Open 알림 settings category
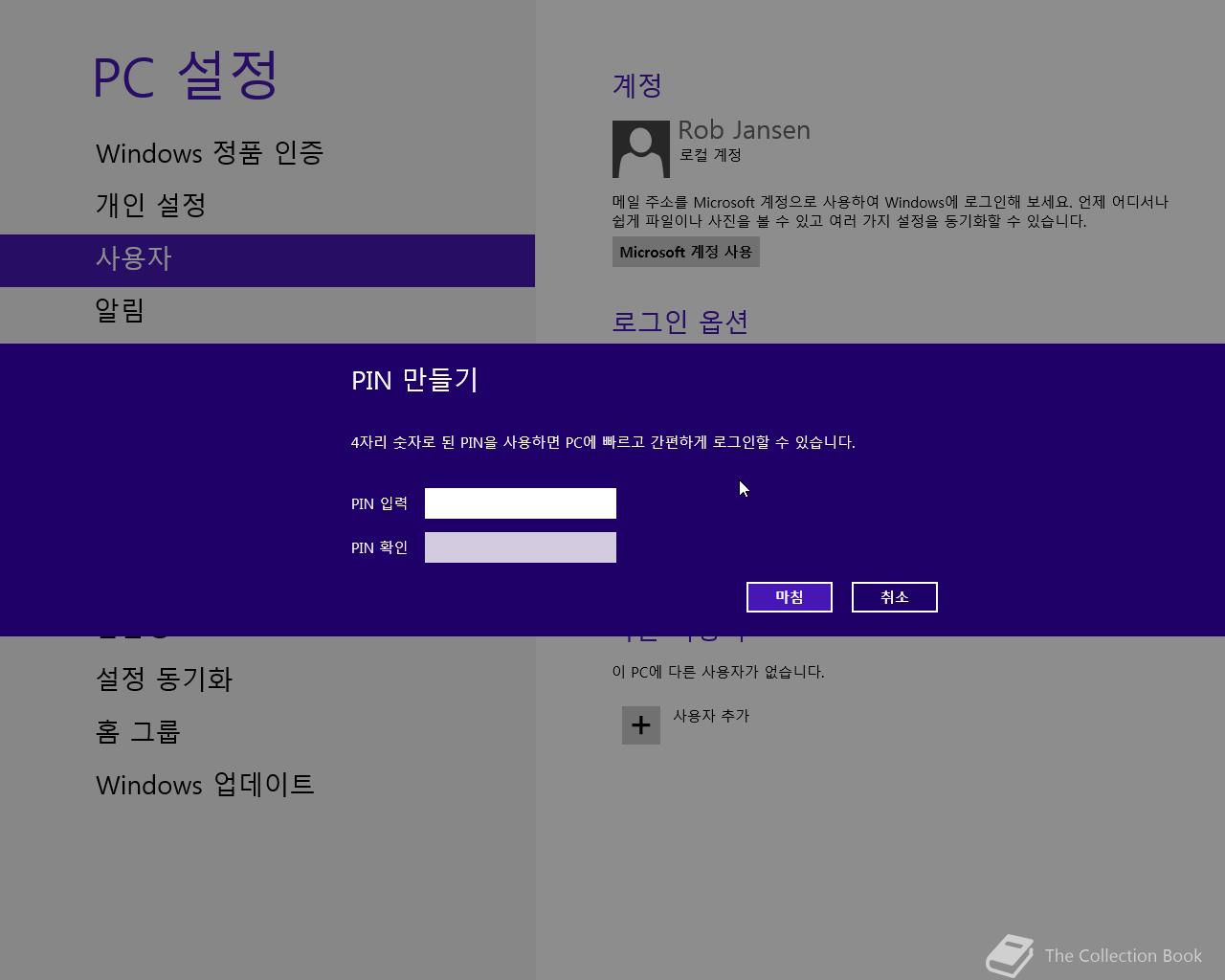This screenshot has height=980, width=1225. [x=120, y=310]
